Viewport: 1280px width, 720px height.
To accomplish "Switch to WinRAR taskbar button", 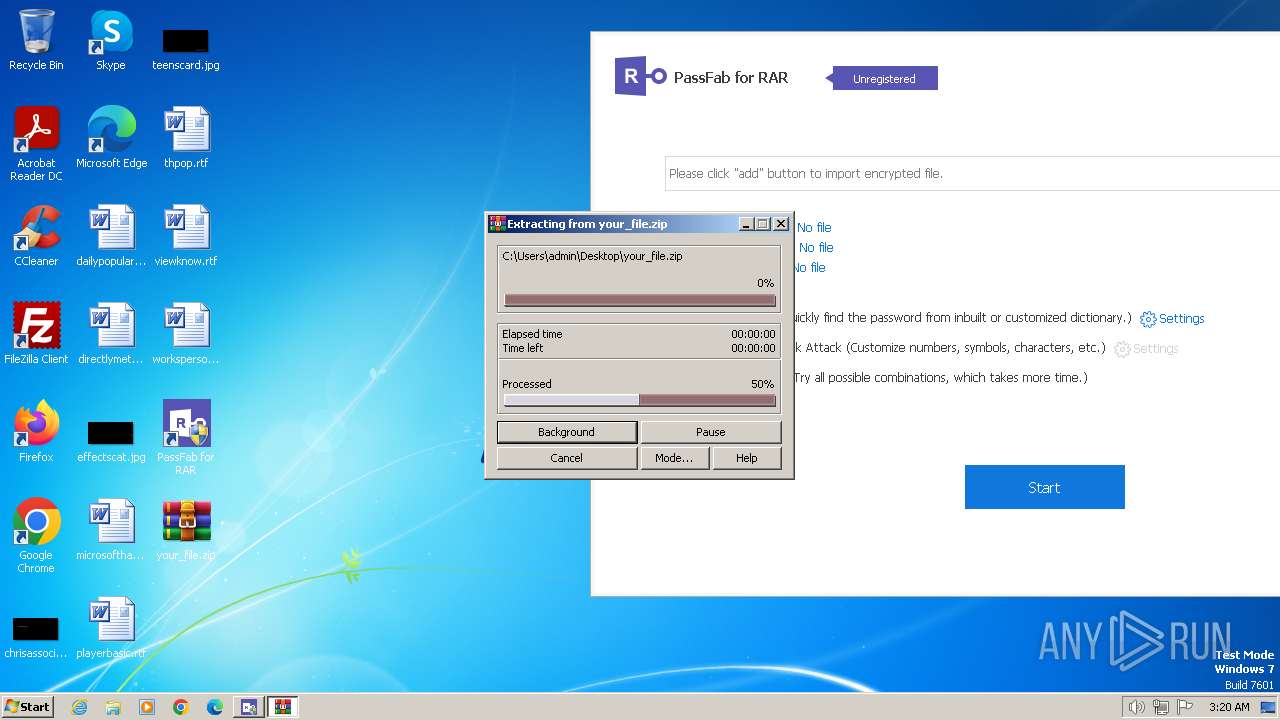I will tap(283, 707).
